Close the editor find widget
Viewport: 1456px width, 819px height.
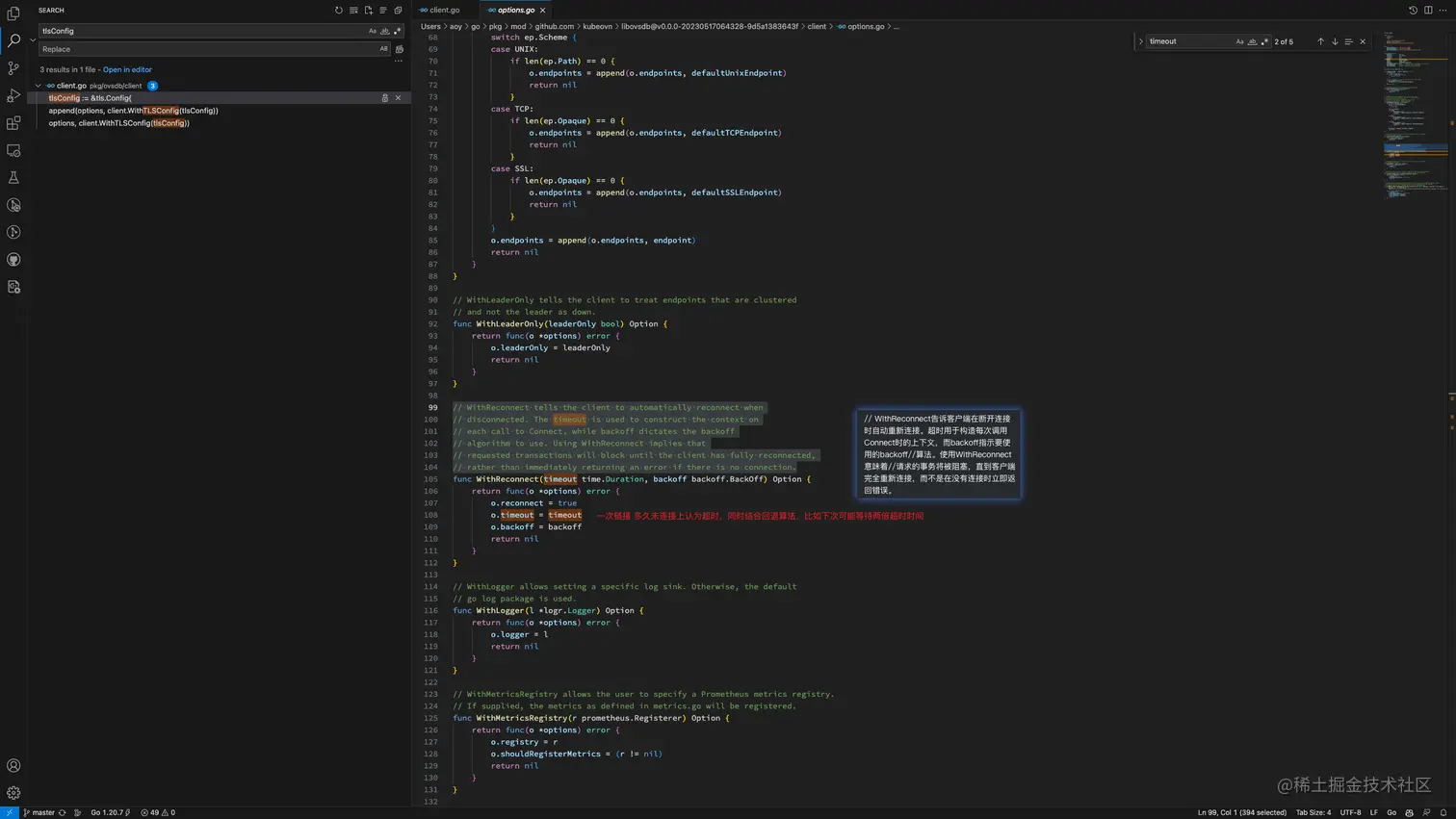click(x=1363, y=41)
